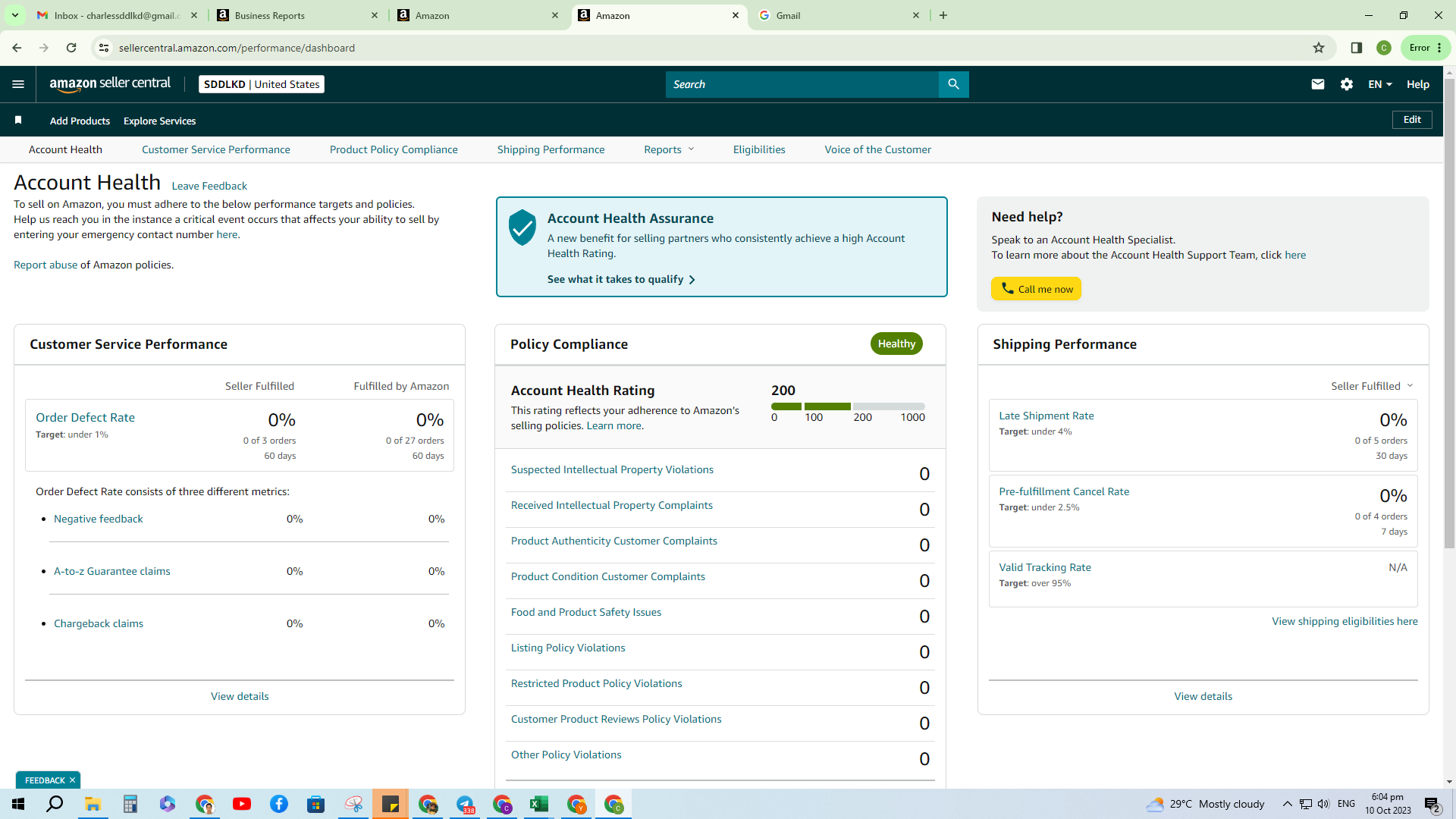1456x819 pixels.
Task: Open Voice of the Customer tab
Action: tap(878, 149)
